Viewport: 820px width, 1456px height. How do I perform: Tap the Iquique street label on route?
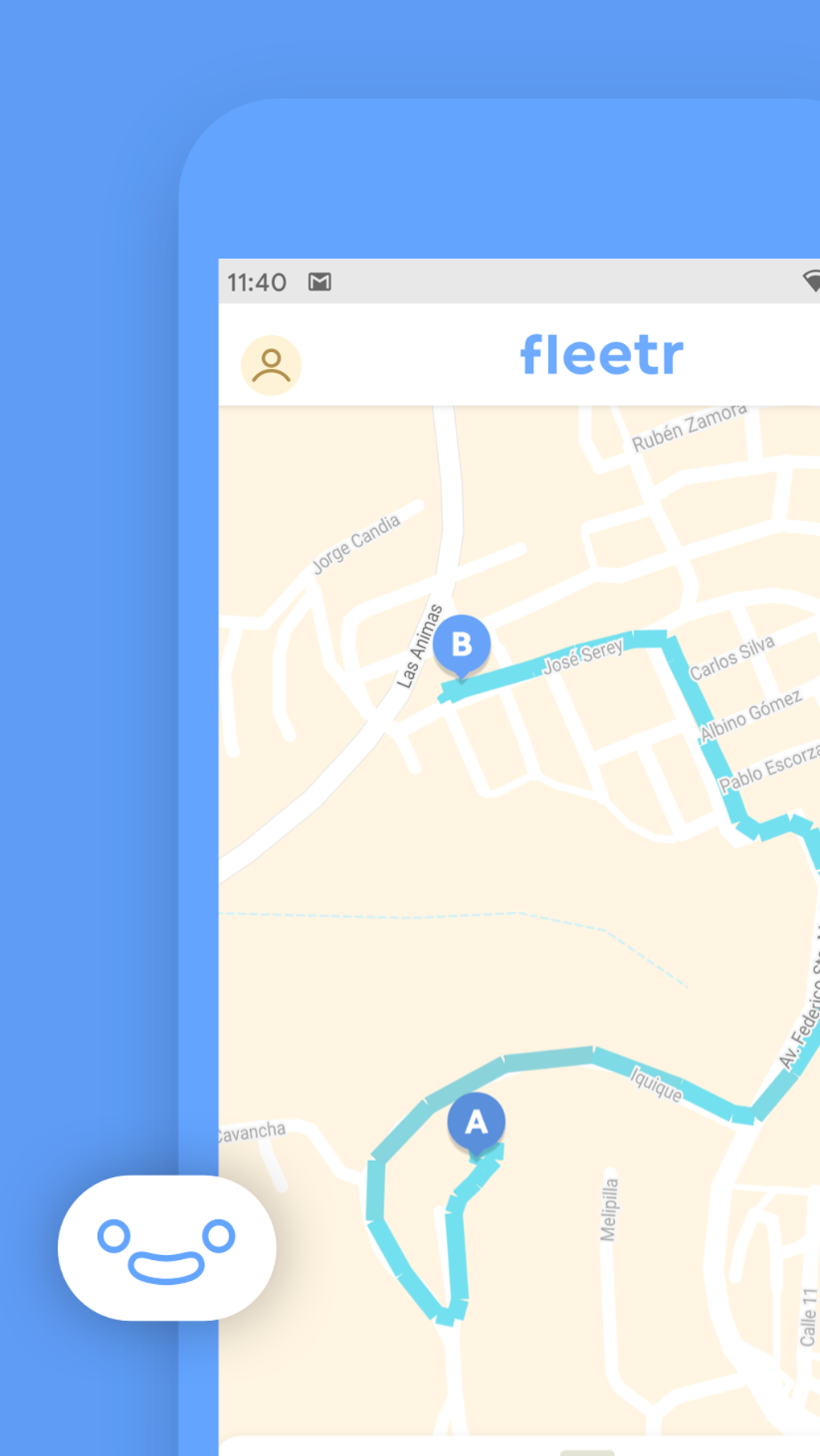coord(656,1084)
